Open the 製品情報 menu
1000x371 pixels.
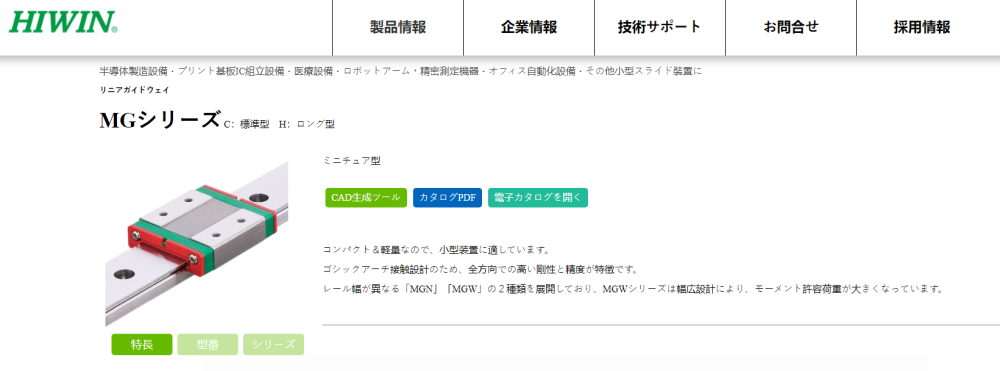(398, 27)
